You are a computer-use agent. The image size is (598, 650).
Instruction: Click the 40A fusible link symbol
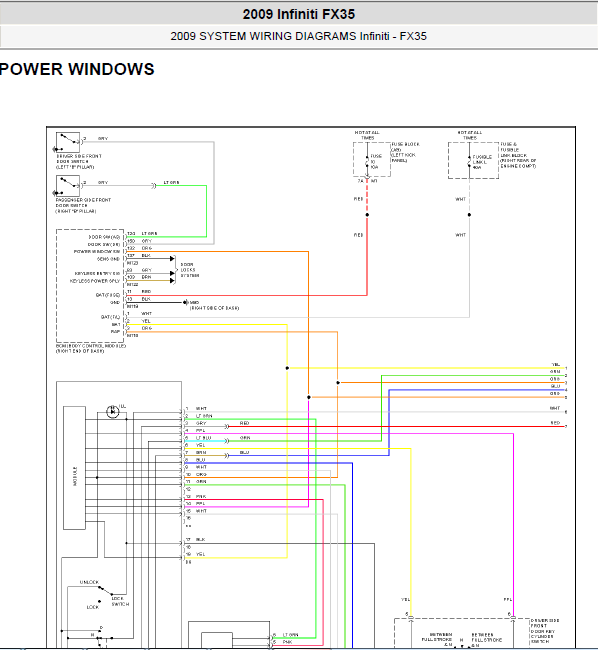(x=470, y=162)
